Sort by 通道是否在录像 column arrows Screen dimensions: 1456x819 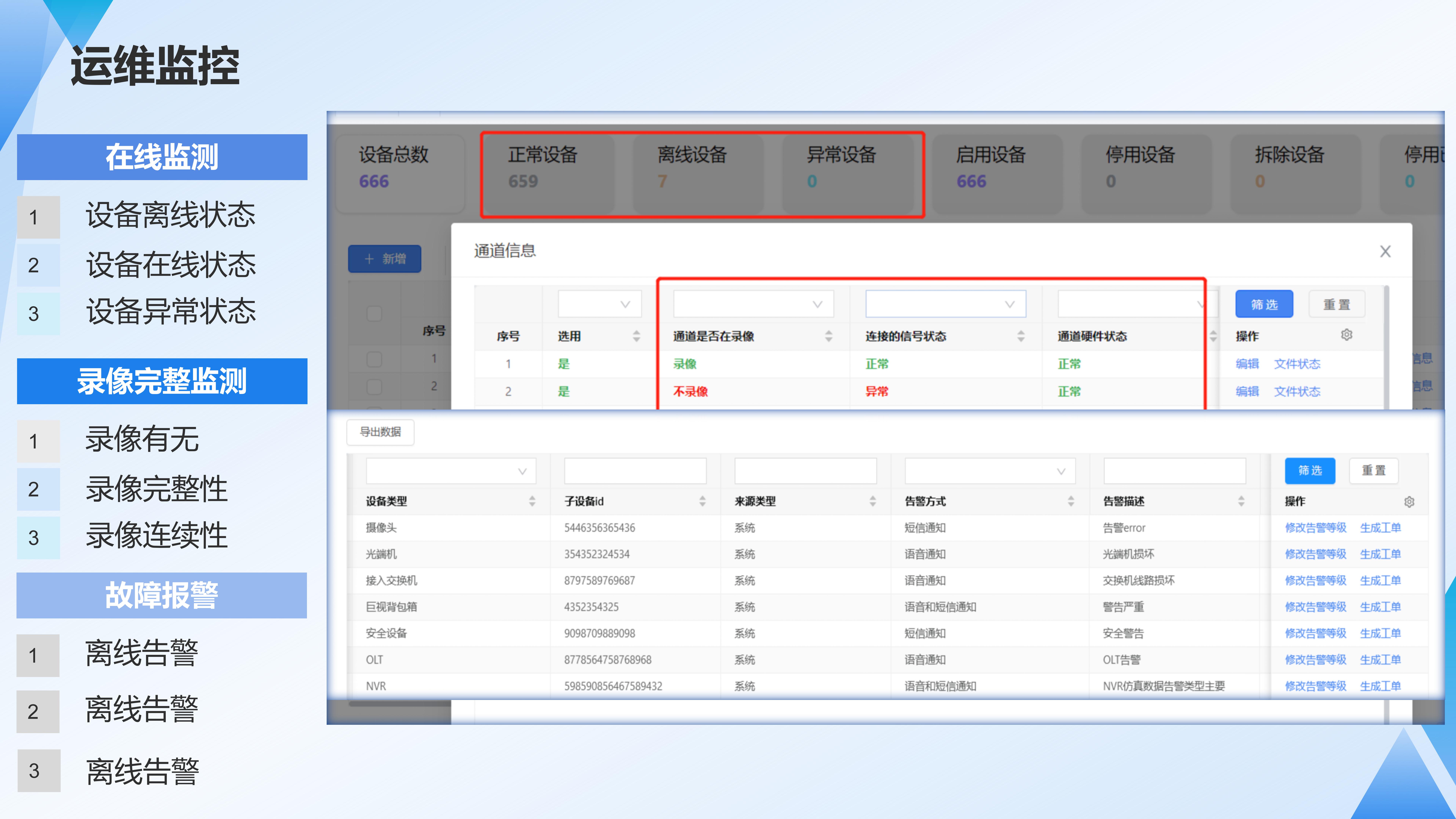click(x=829, y=336)
